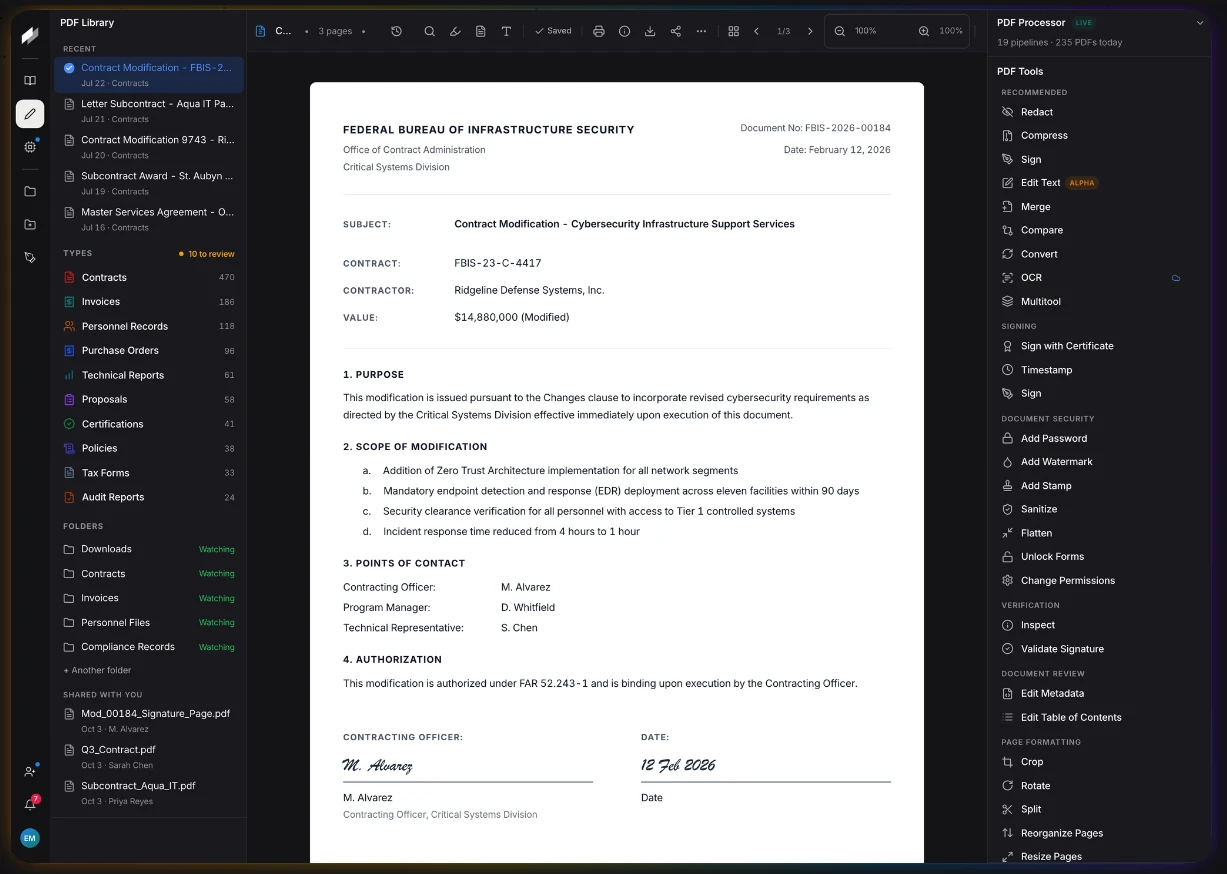
Task: Zoom in on the document
Action: pos(923,31)
